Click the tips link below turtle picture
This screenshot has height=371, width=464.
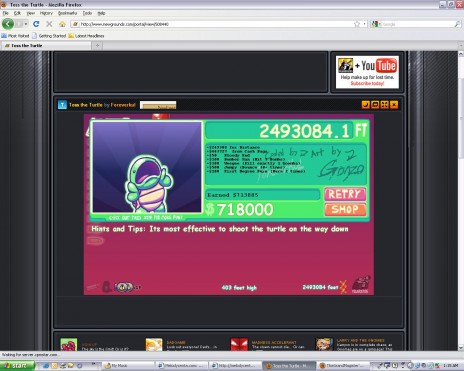pyautogui.click(x=146, y=217)
